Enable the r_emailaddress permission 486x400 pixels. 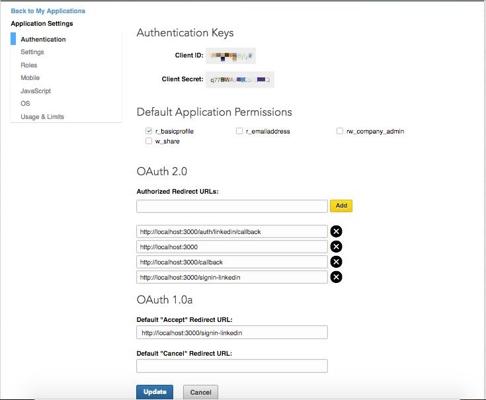239,131
